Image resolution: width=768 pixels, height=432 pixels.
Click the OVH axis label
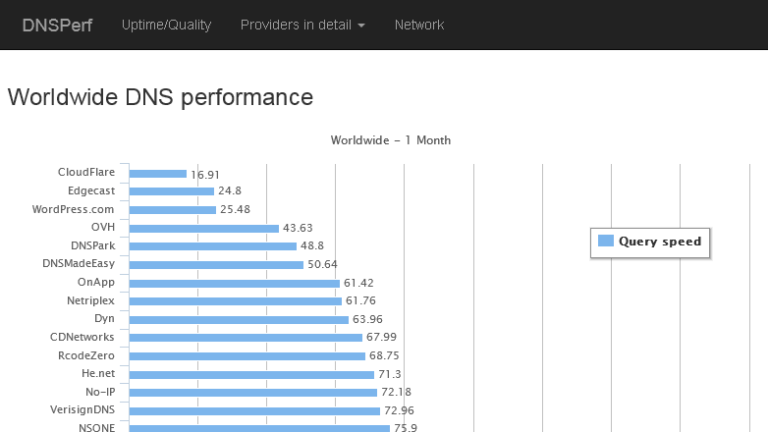coord(103,227)
